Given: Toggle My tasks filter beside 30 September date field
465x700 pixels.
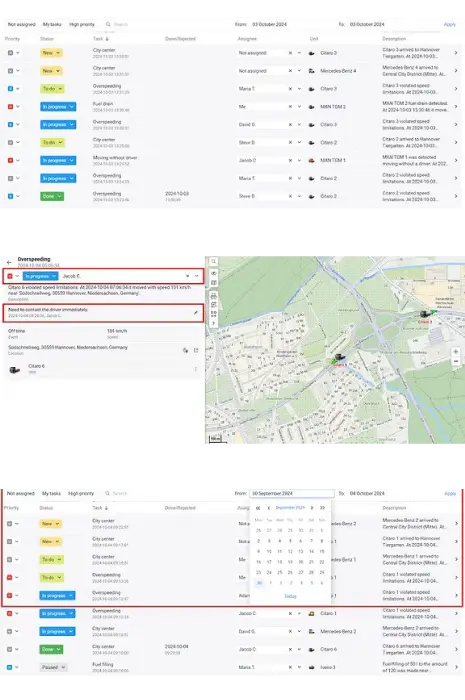Looking at the screenshot, I should click(x=51, y=493).
